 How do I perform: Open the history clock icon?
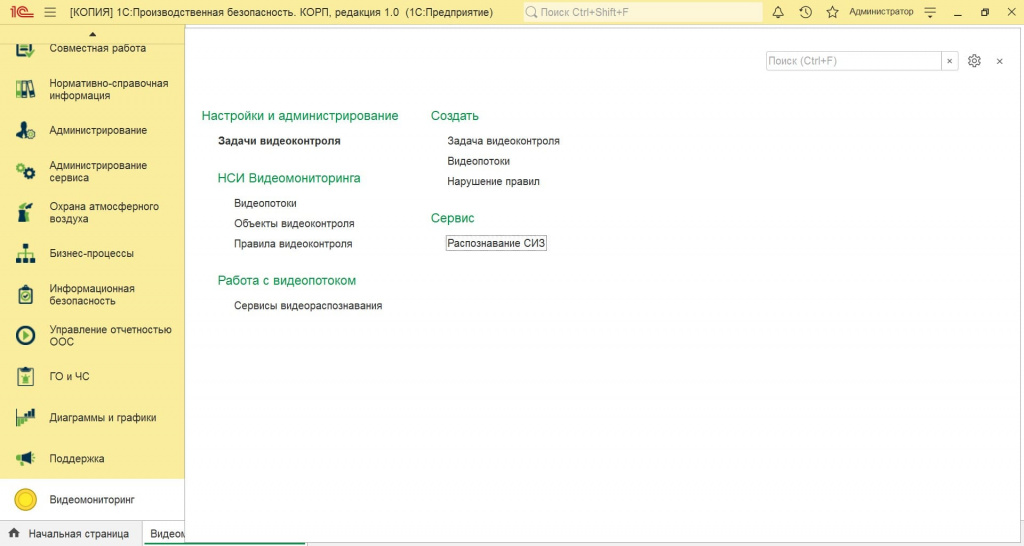(x=805, y=12)
